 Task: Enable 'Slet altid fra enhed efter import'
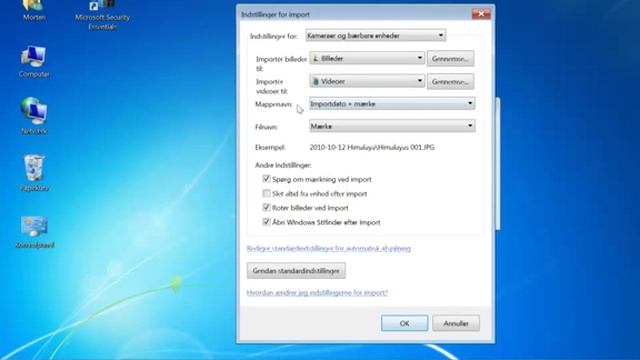(267, 193)
